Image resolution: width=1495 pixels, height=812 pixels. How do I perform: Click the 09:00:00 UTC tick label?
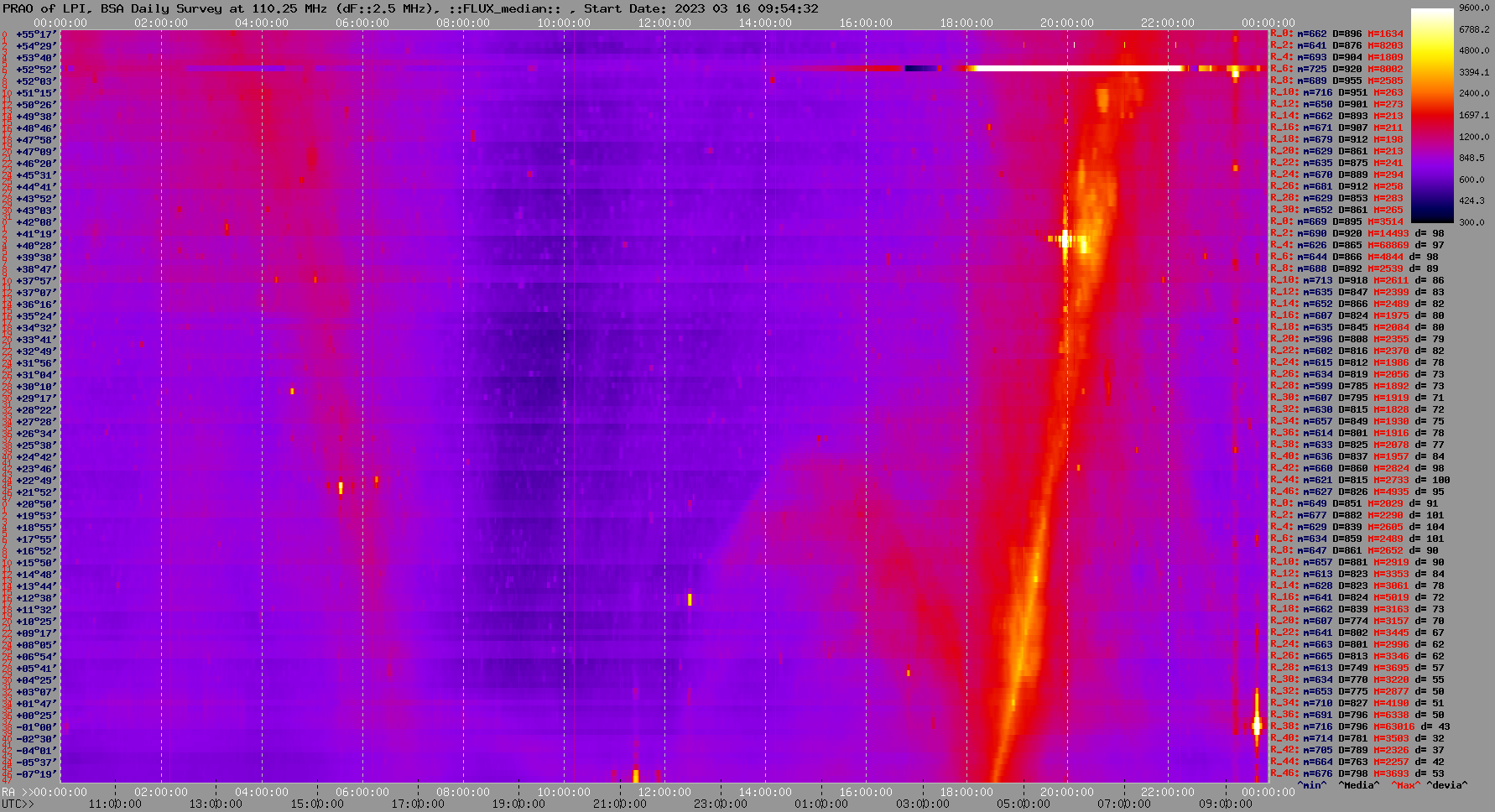coord(1226,804)
